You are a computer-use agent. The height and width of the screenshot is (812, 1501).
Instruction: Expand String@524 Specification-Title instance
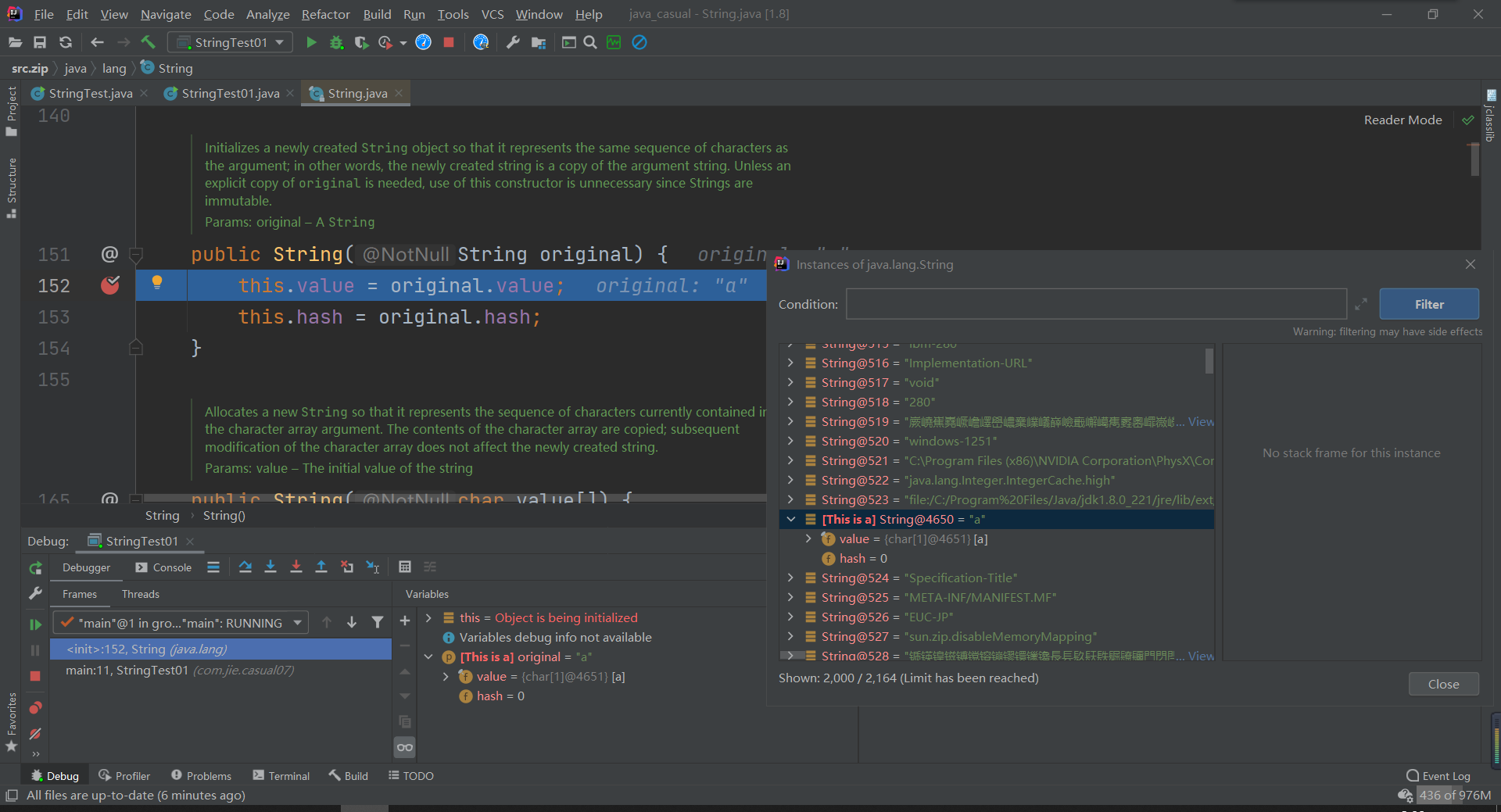[x=790, y=578]
